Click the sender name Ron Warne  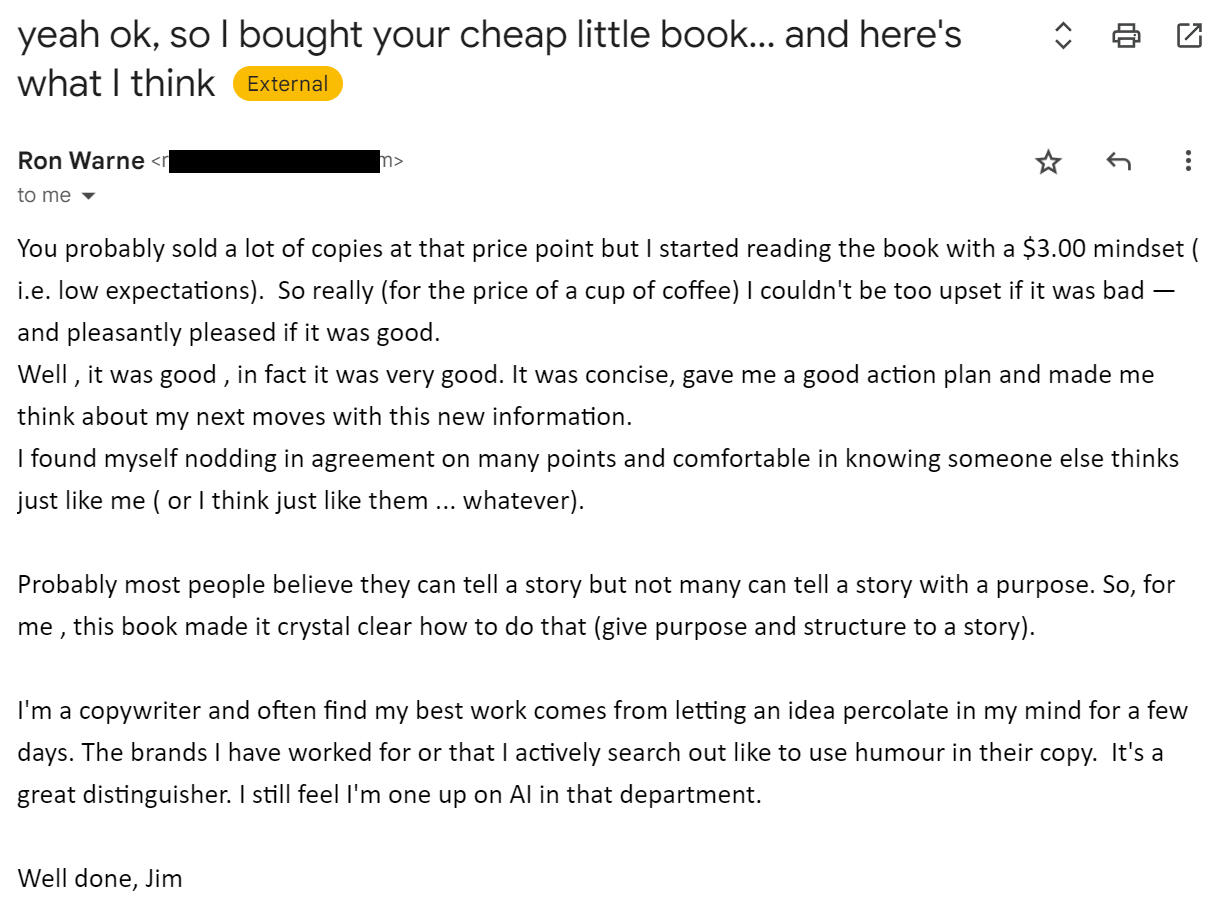click(81, 161)
